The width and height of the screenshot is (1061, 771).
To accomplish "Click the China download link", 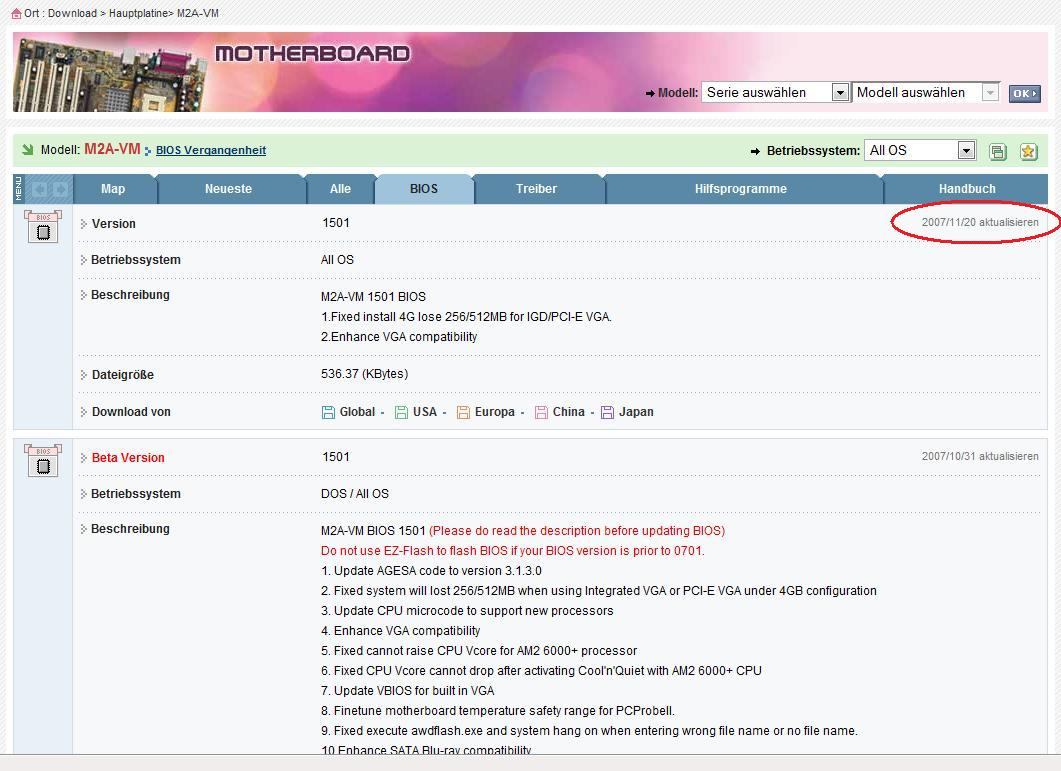I will (x=568, y=412).
